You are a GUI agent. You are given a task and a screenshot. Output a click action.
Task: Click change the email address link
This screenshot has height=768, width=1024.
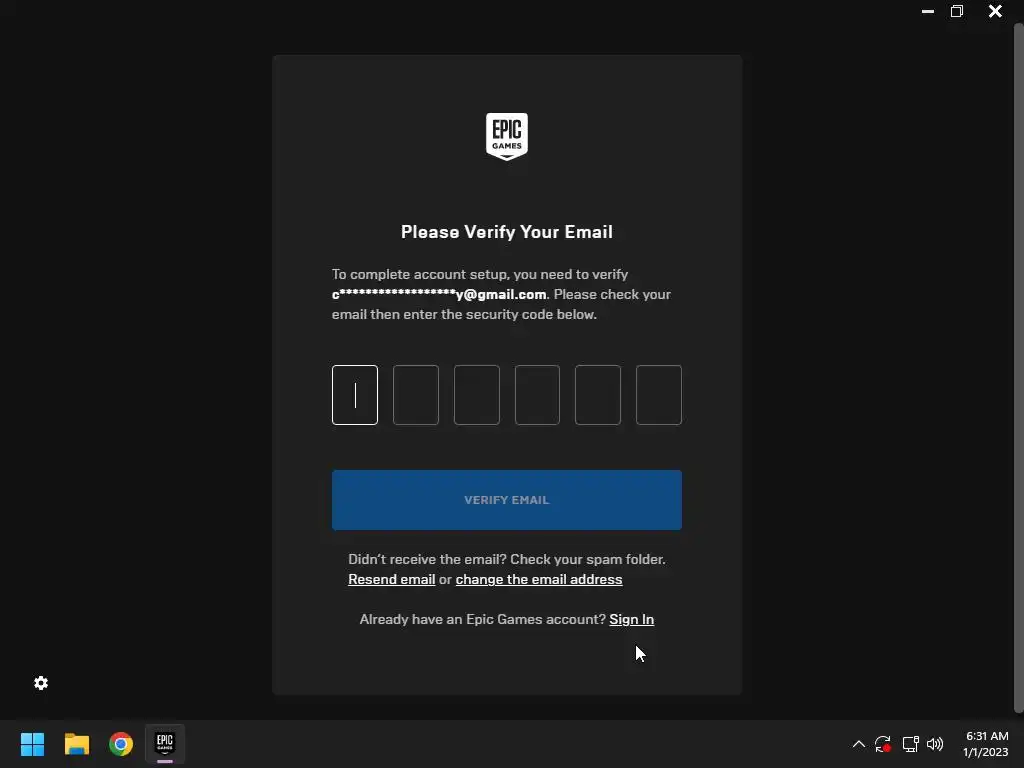tap(539, 580)
